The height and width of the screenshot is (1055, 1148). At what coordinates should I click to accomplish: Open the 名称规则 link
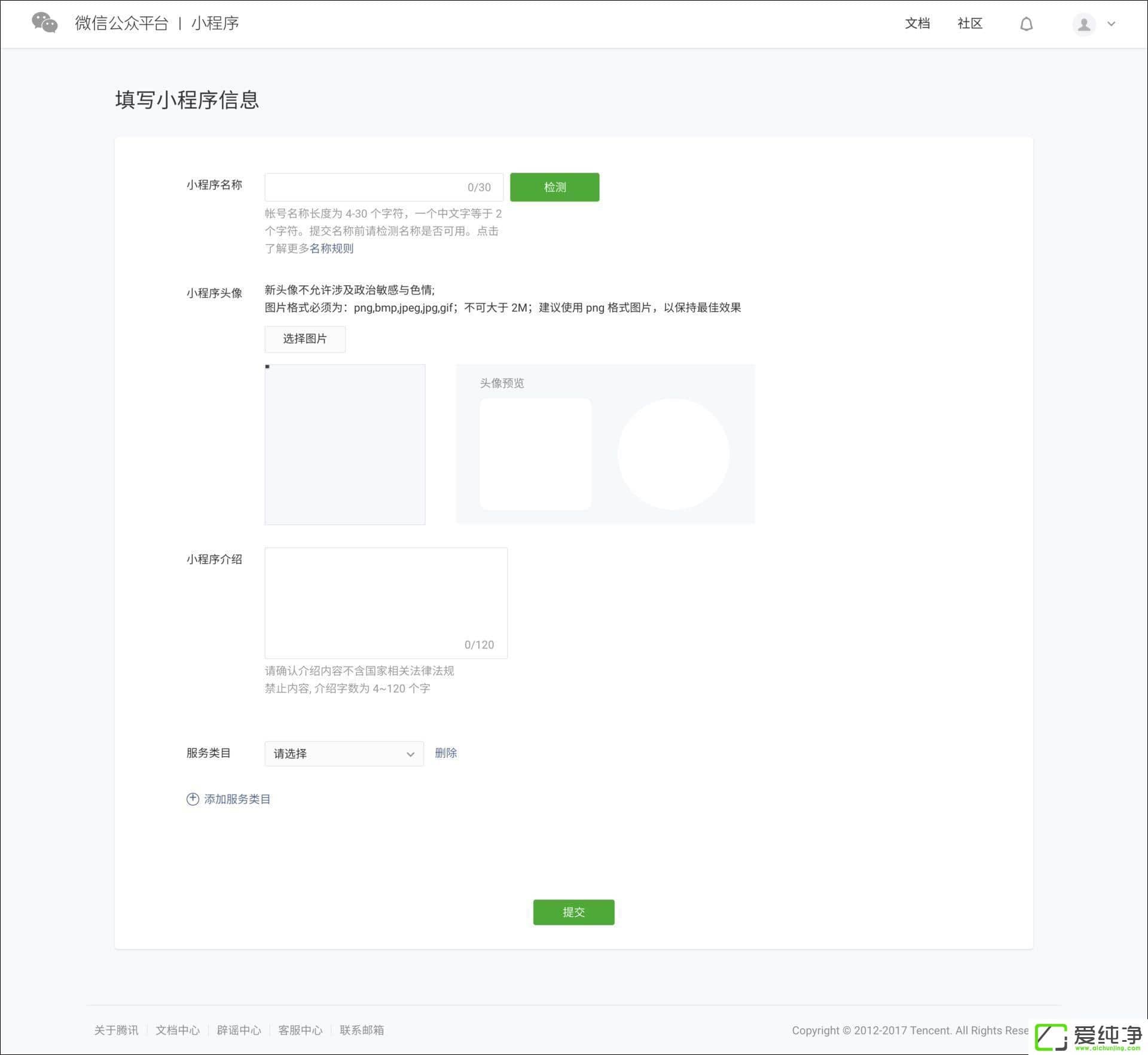coord(331,249)
